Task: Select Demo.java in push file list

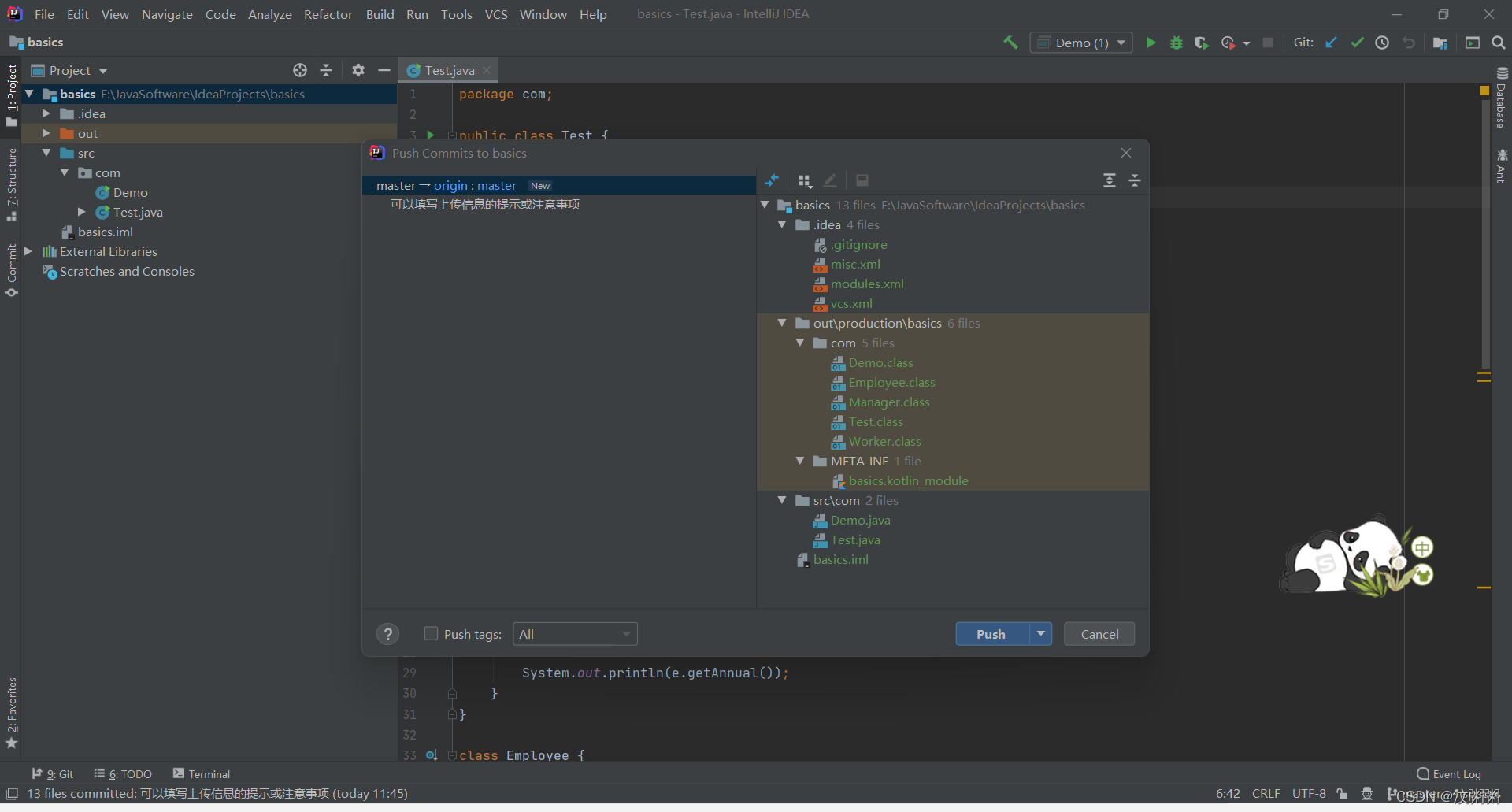Action: coord(860,521)
